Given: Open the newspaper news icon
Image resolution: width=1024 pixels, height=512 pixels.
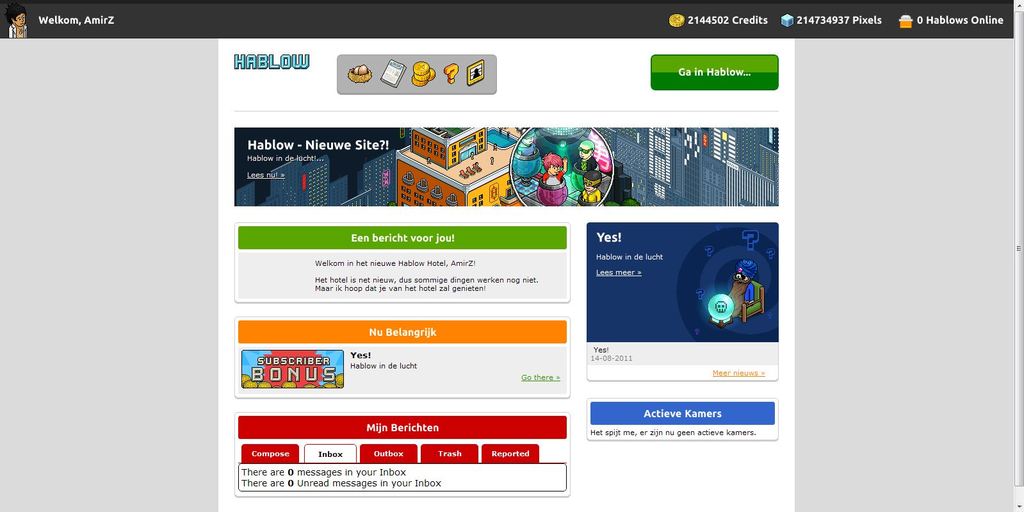Looking at the screenshot, I should pyautogui.click(x=393, y=73).
